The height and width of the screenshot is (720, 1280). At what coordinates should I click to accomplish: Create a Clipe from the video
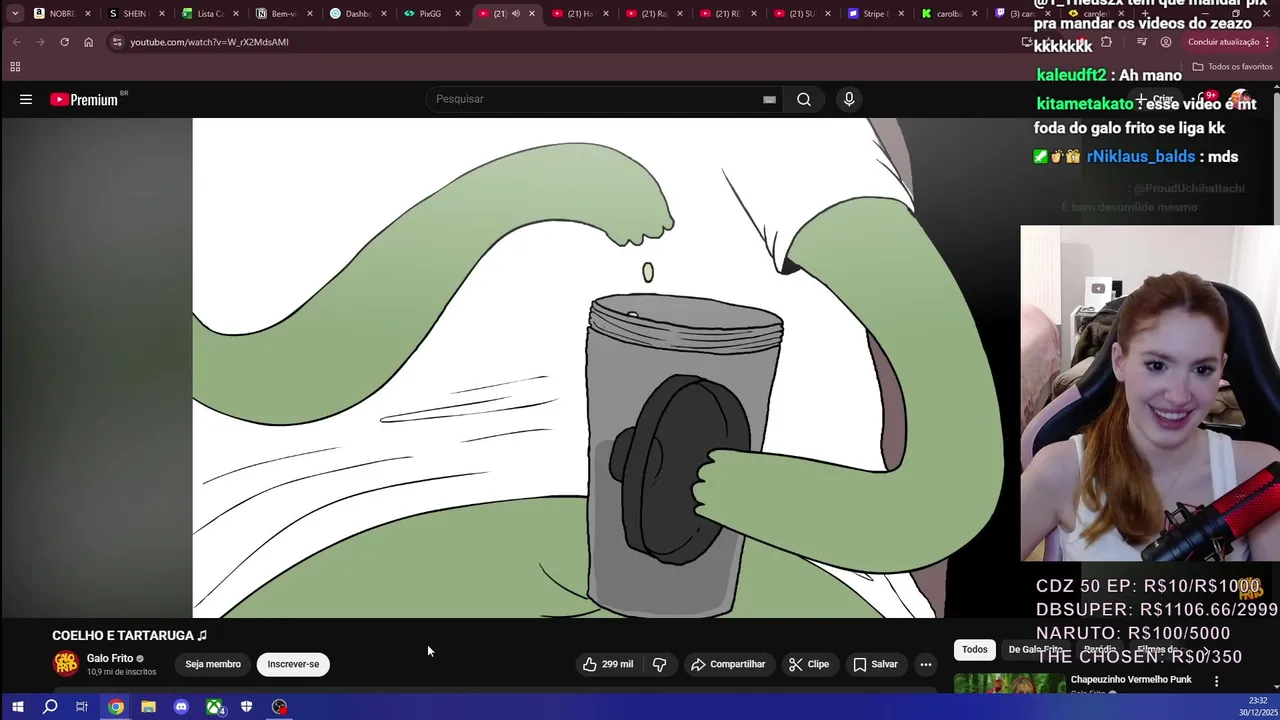coord(808,664)
